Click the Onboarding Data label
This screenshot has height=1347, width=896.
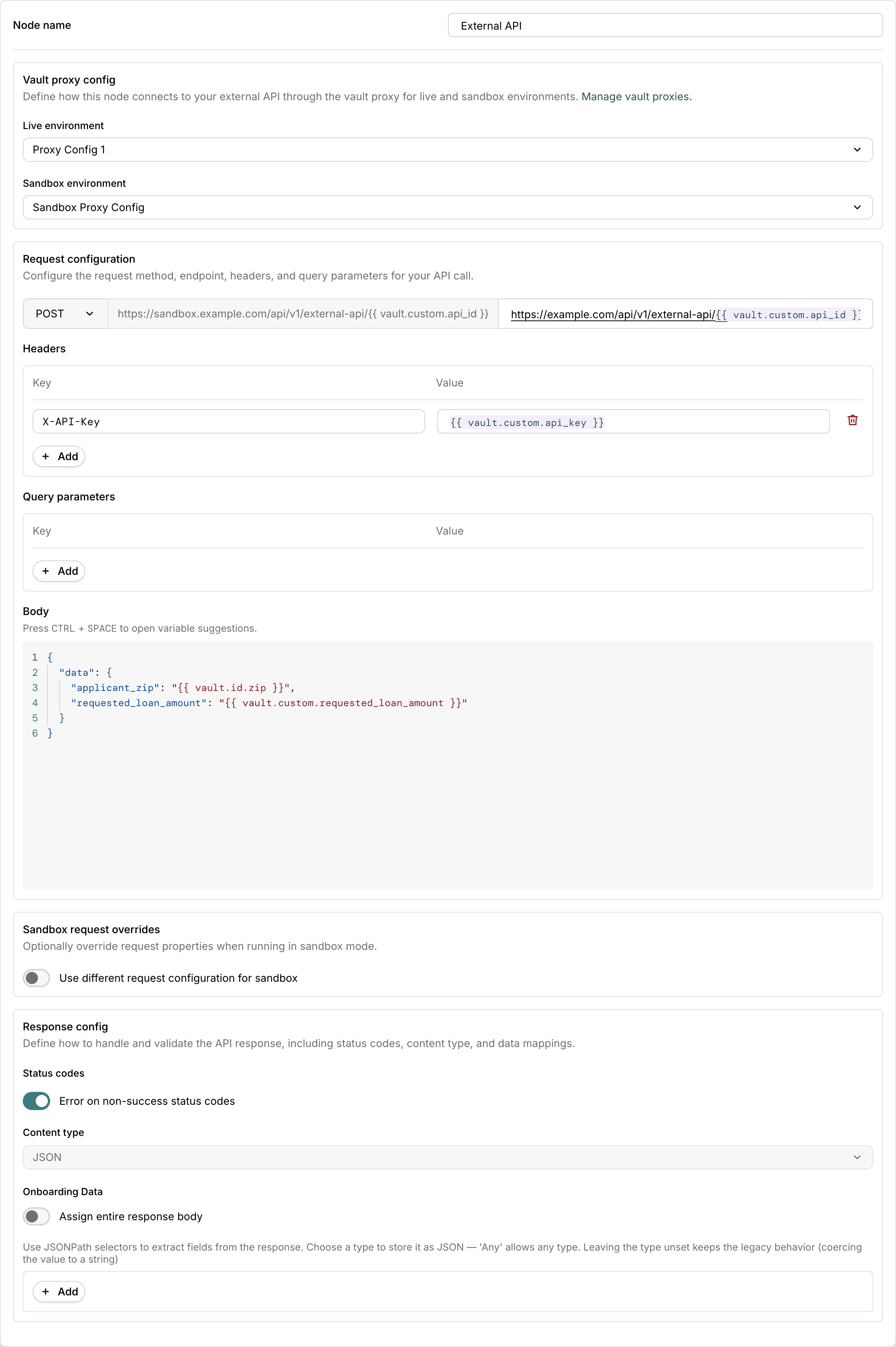pyautogui.click(x=63, y=1192)
